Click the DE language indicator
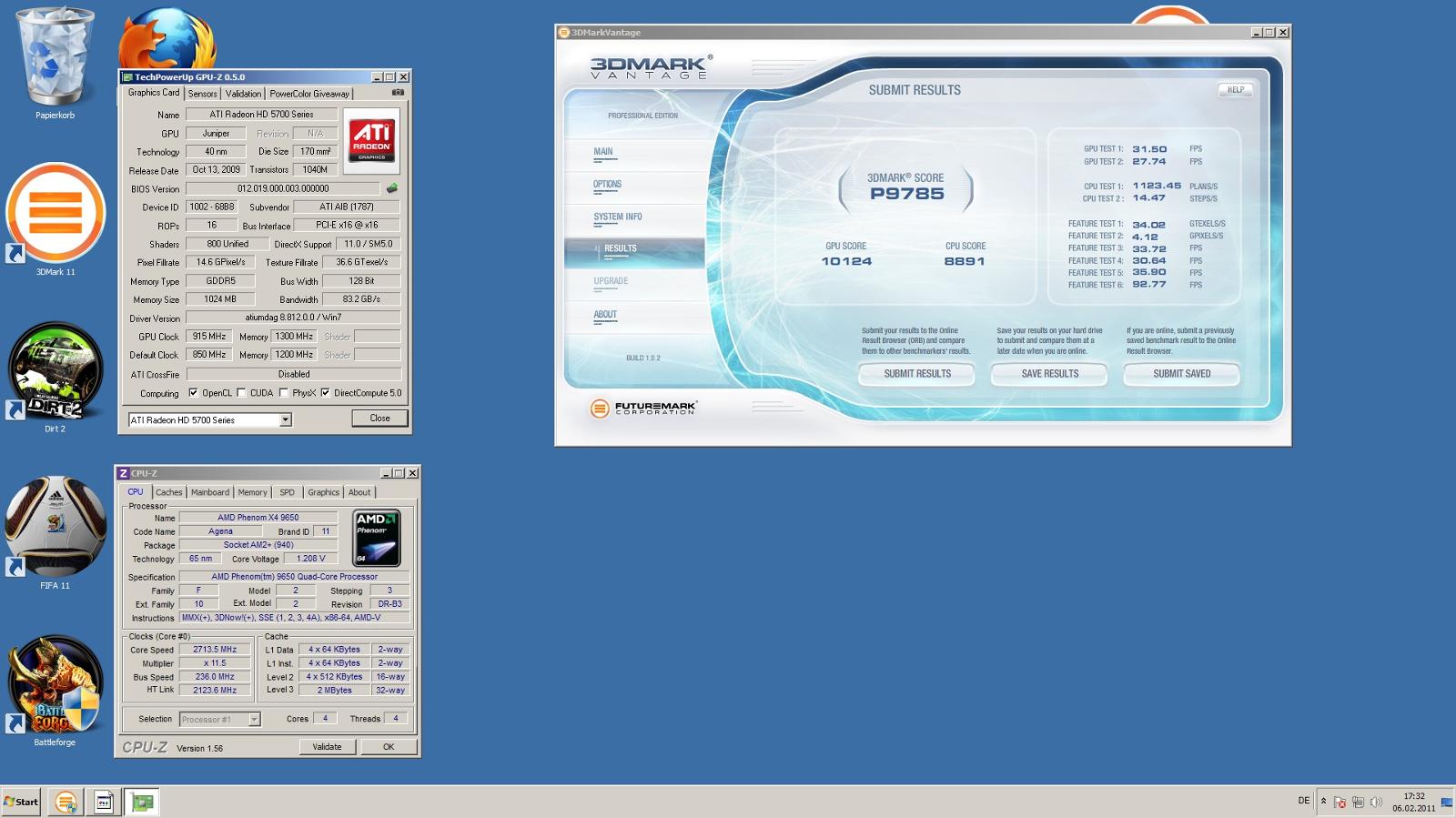Screen dimensions: 1456x818 [1303, 801]
